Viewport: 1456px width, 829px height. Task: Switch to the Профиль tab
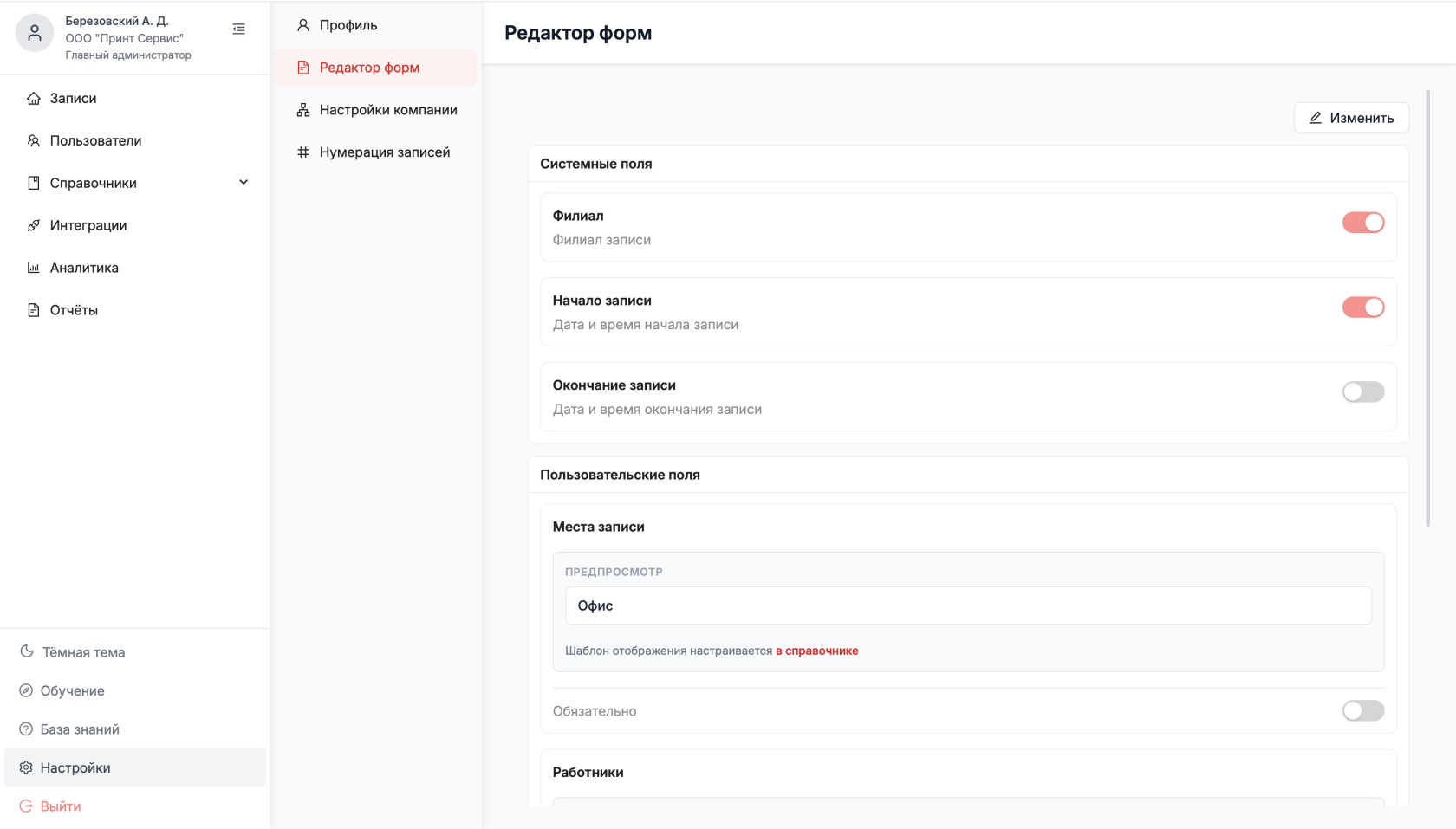click(x=376, y=25)
